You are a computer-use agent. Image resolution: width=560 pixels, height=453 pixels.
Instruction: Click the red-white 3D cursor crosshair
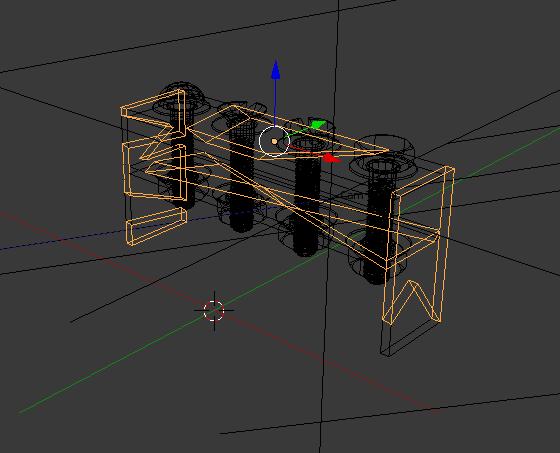214,310
